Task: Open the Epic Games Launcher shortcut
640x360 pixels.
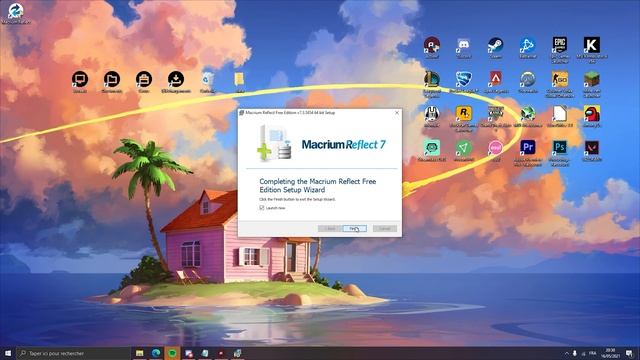Action: click(x=560, y=49)
